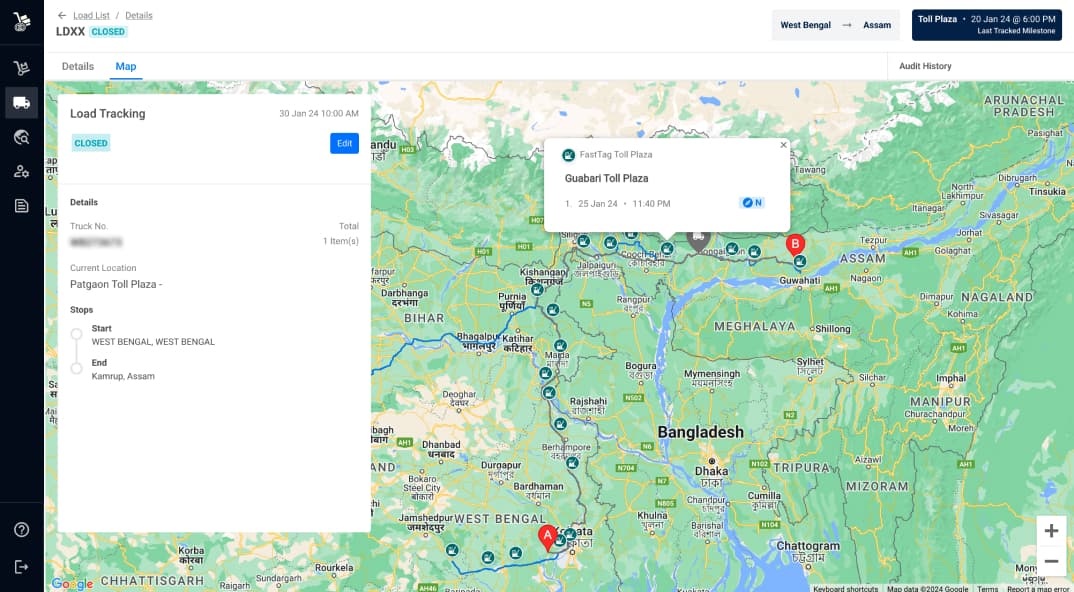Click the hand-cart icon below the logo

pos(21,68)
